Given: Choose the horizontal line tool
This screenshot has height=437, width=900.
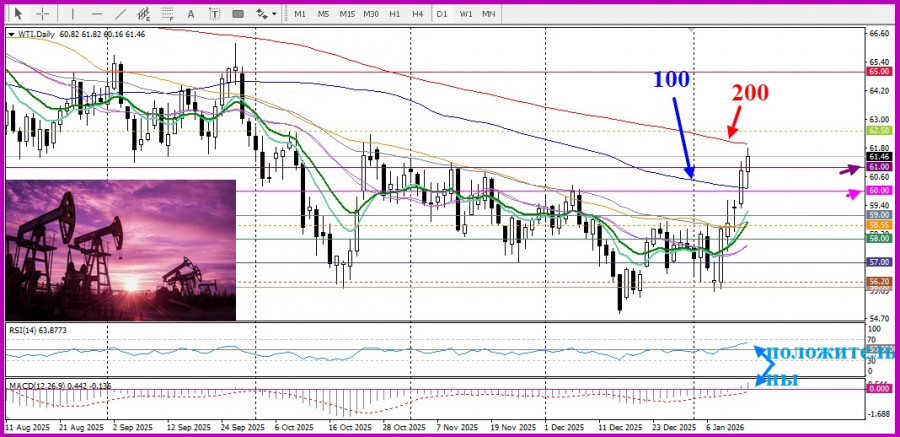Looking at the screenshot, I should (96, 13).
